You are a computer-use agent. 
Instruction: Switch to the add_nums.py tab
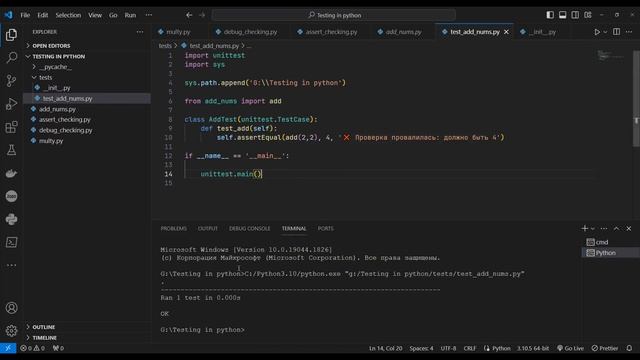tap(403, 32)
